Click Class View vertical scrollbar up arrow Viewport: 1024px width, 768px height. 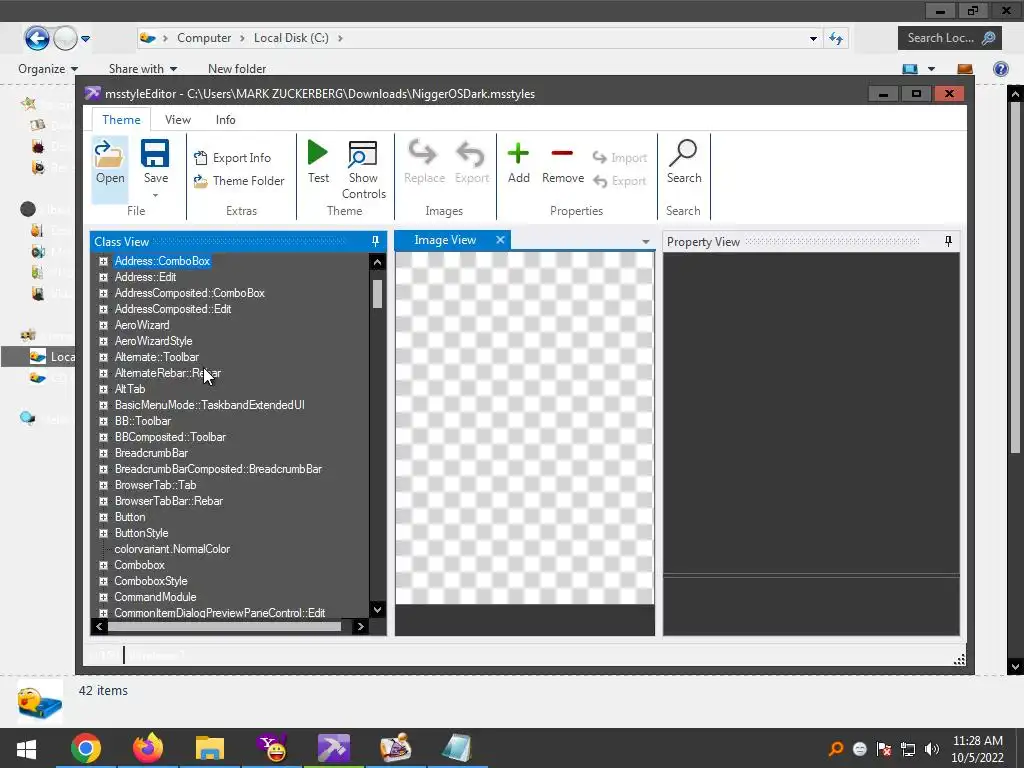tap(377, 262)
